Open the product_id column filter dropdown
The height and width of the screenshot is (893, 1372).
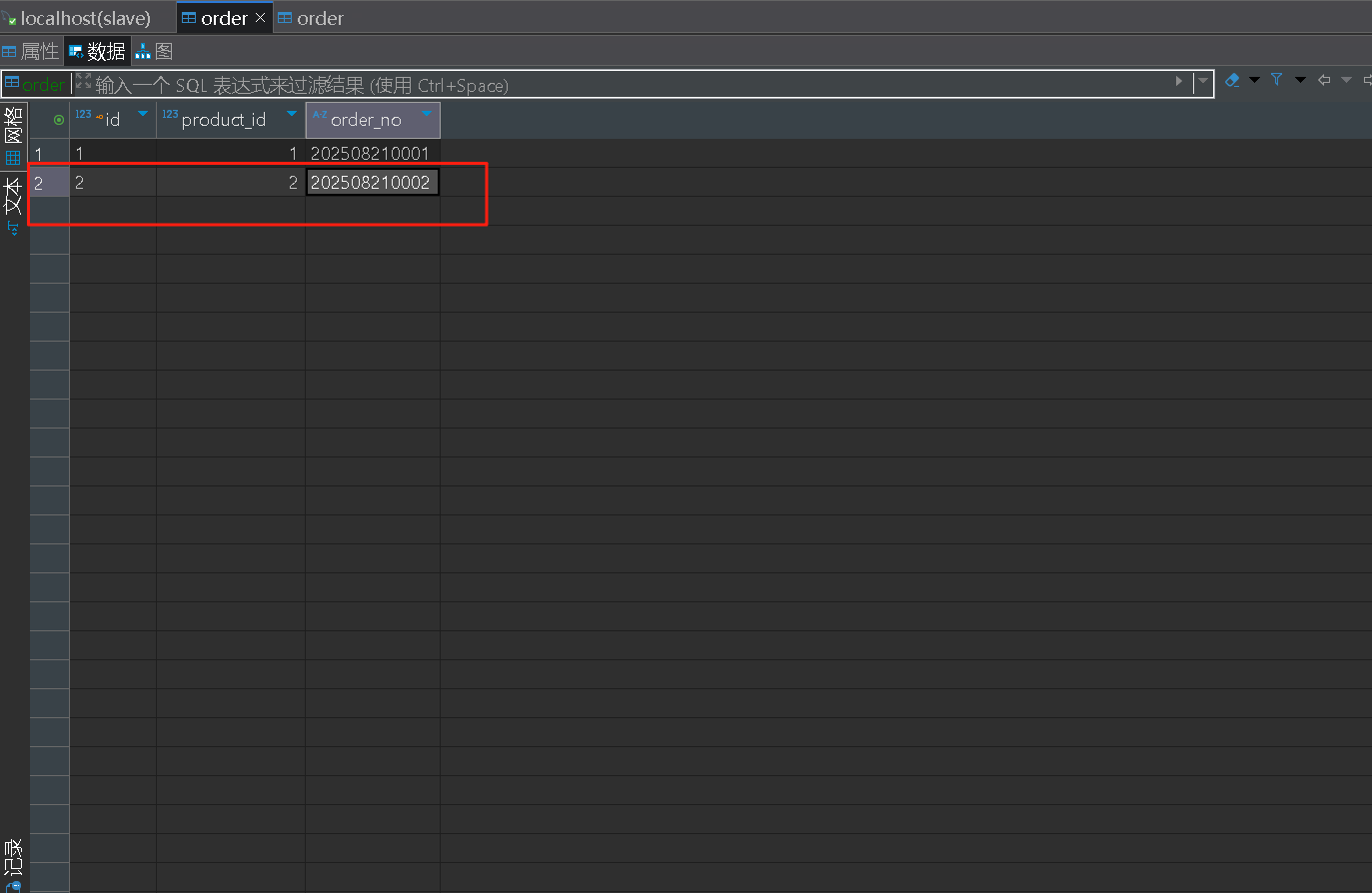coord(292,115)
